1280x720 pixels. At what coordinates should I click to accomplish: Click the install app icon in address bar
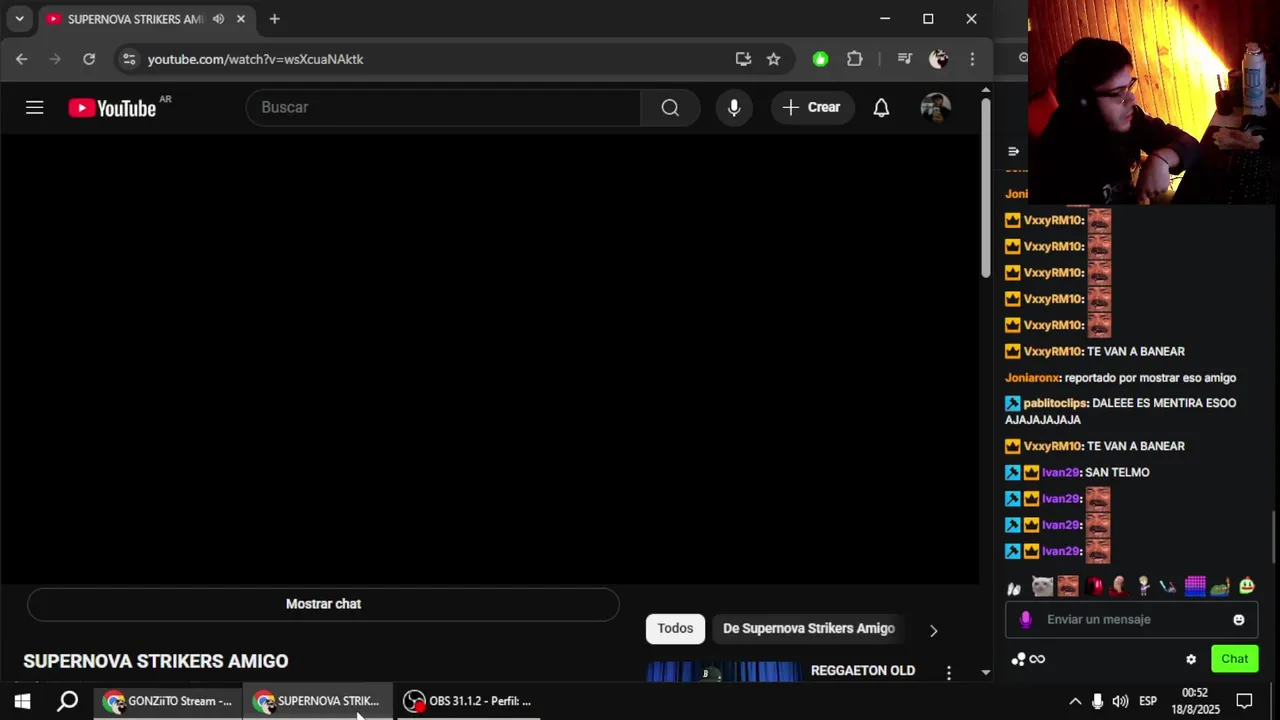[x=743, y=59]
